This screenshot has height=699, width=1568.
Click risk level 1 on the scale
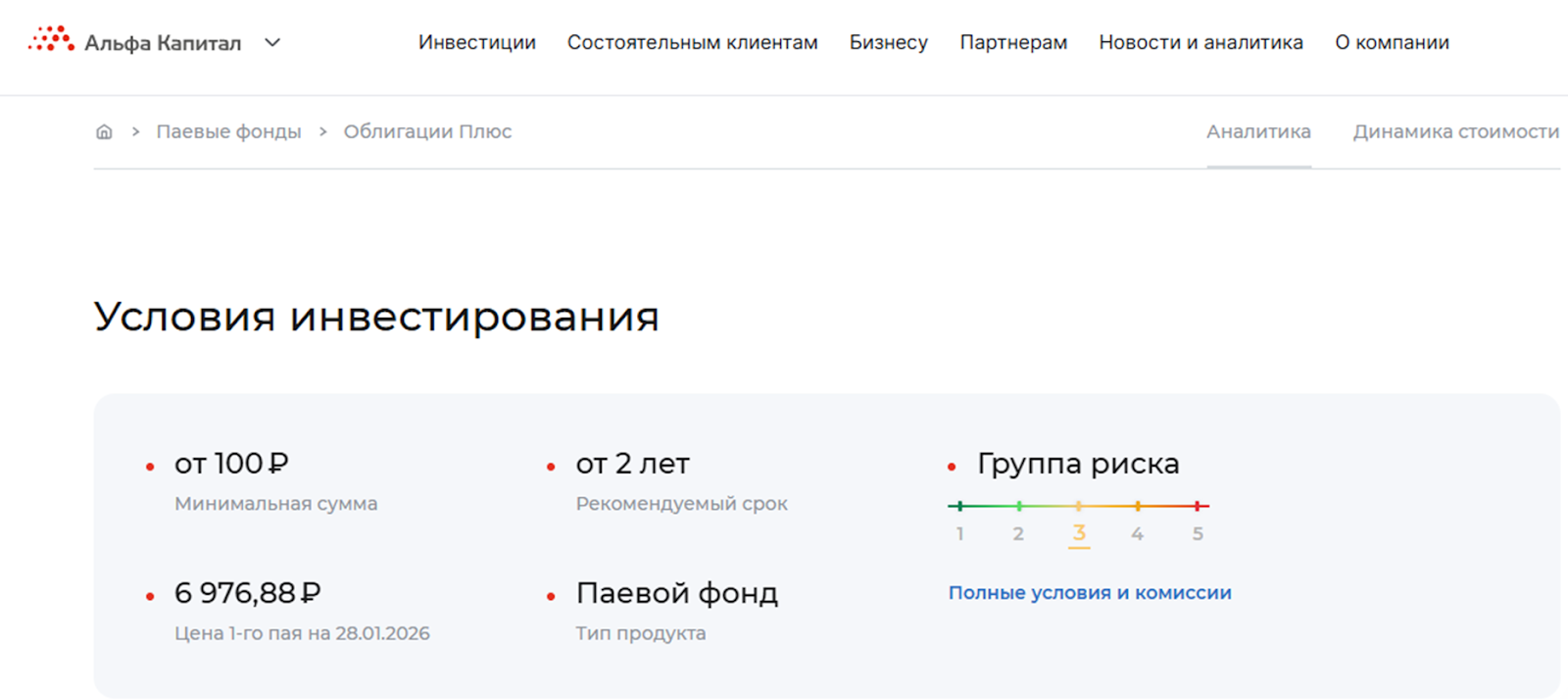pyautogui.click(x=960, y=533)
